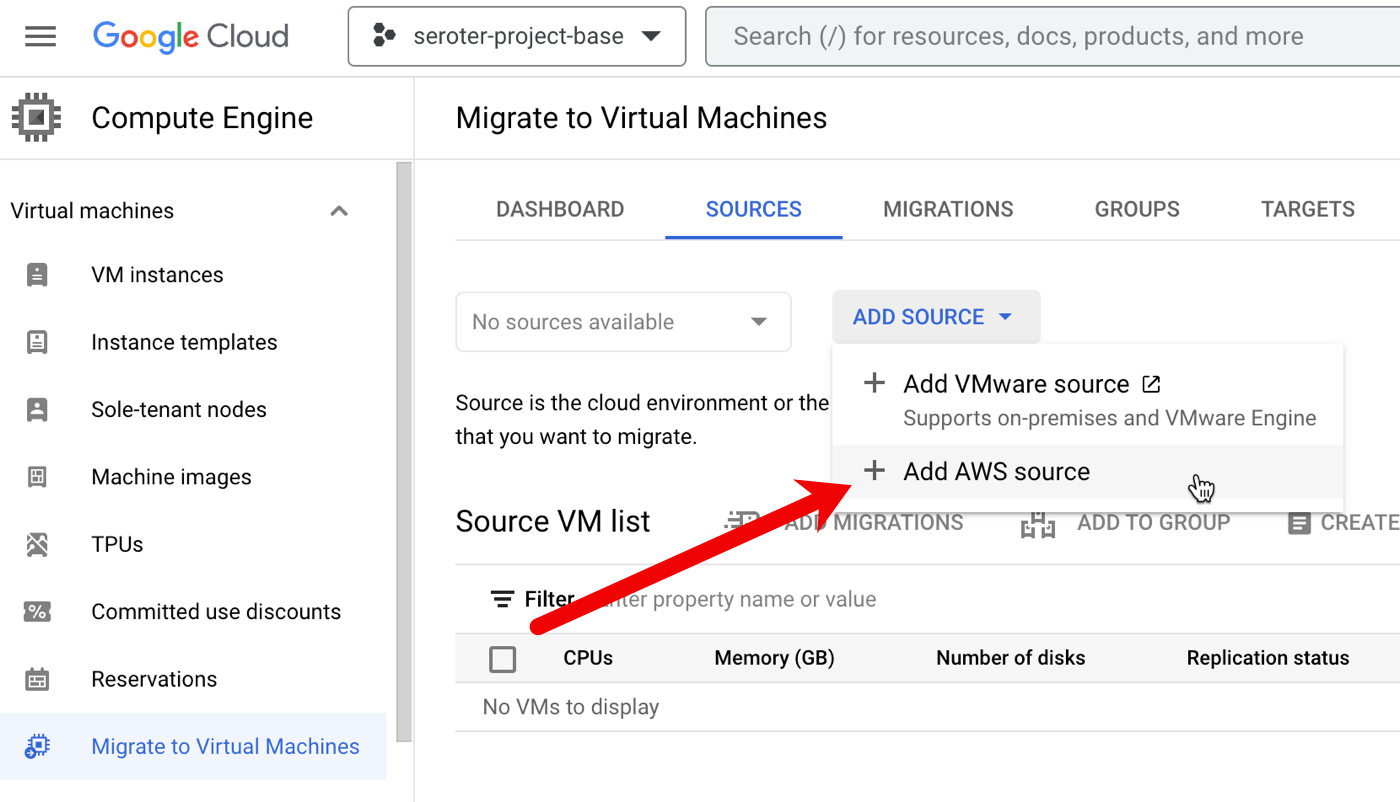Click the Machine images icon

37,477
